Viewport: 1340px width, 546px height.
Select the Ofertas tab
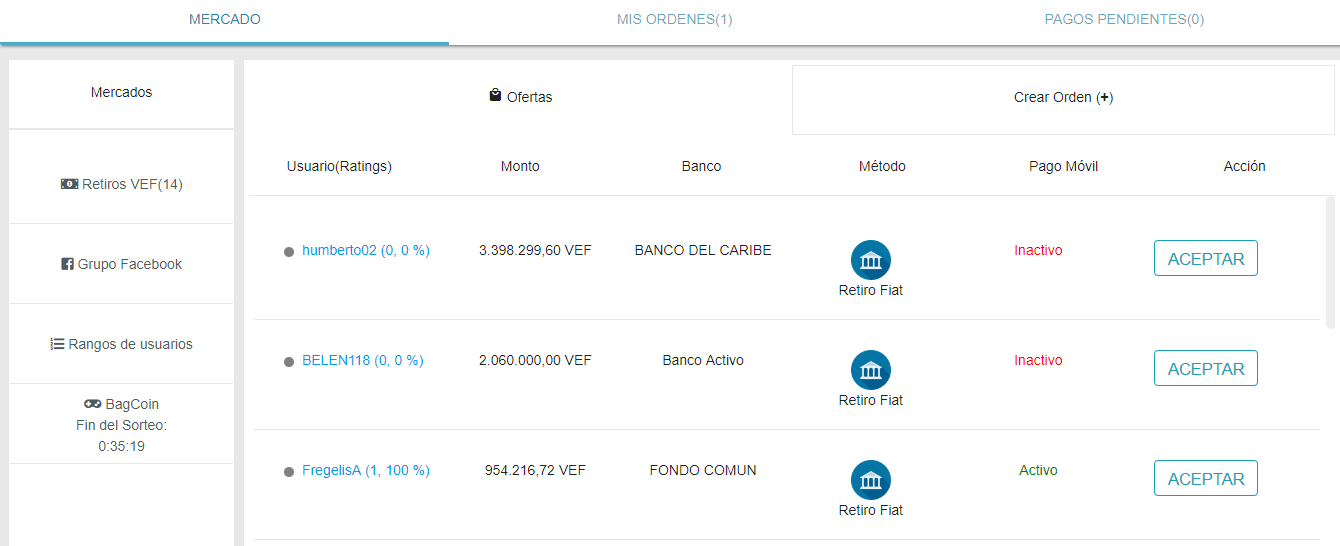pyautogui.click(x=520, y=97)
